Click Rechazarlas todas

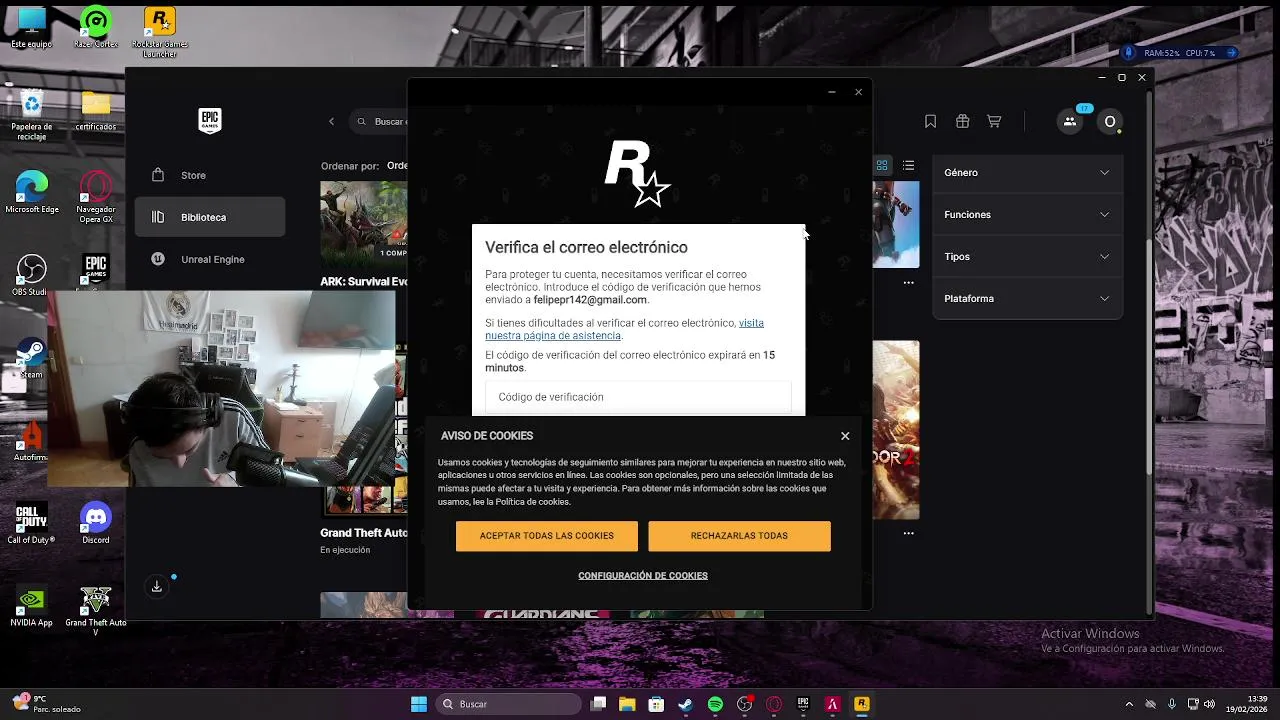point(739,536)
